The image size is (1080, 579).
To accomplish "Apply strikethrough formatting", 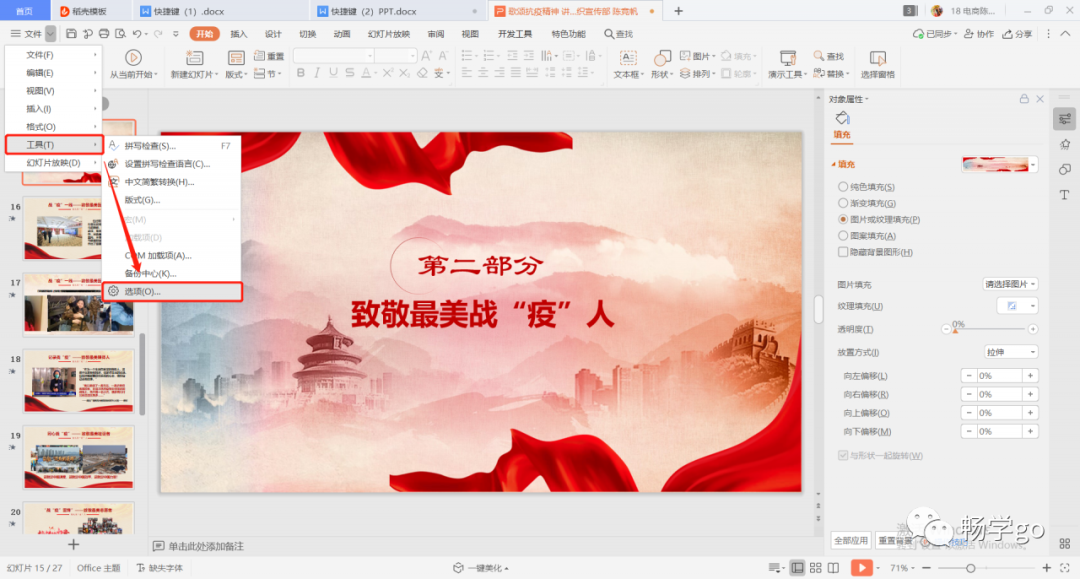I will click(x=350, y=73).
